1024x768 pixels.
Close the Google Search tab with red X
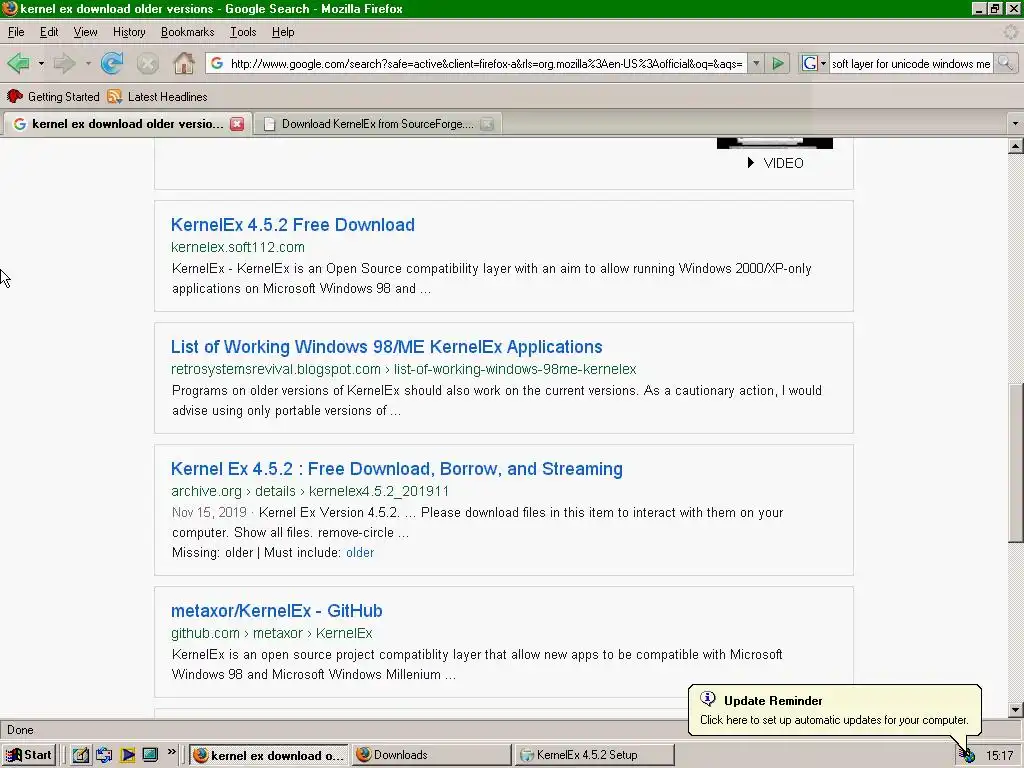[x=237, y=124]
